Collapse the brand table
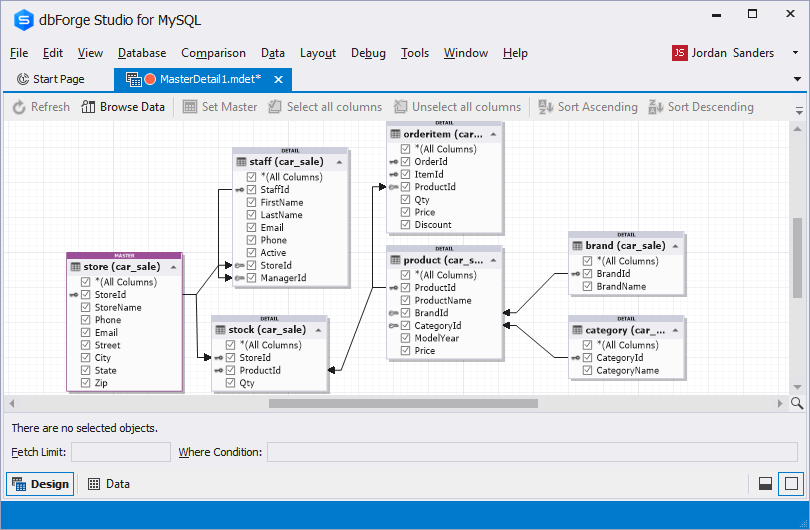The height and width of the screenshot is (530, 810). click(x=675, y=246)
